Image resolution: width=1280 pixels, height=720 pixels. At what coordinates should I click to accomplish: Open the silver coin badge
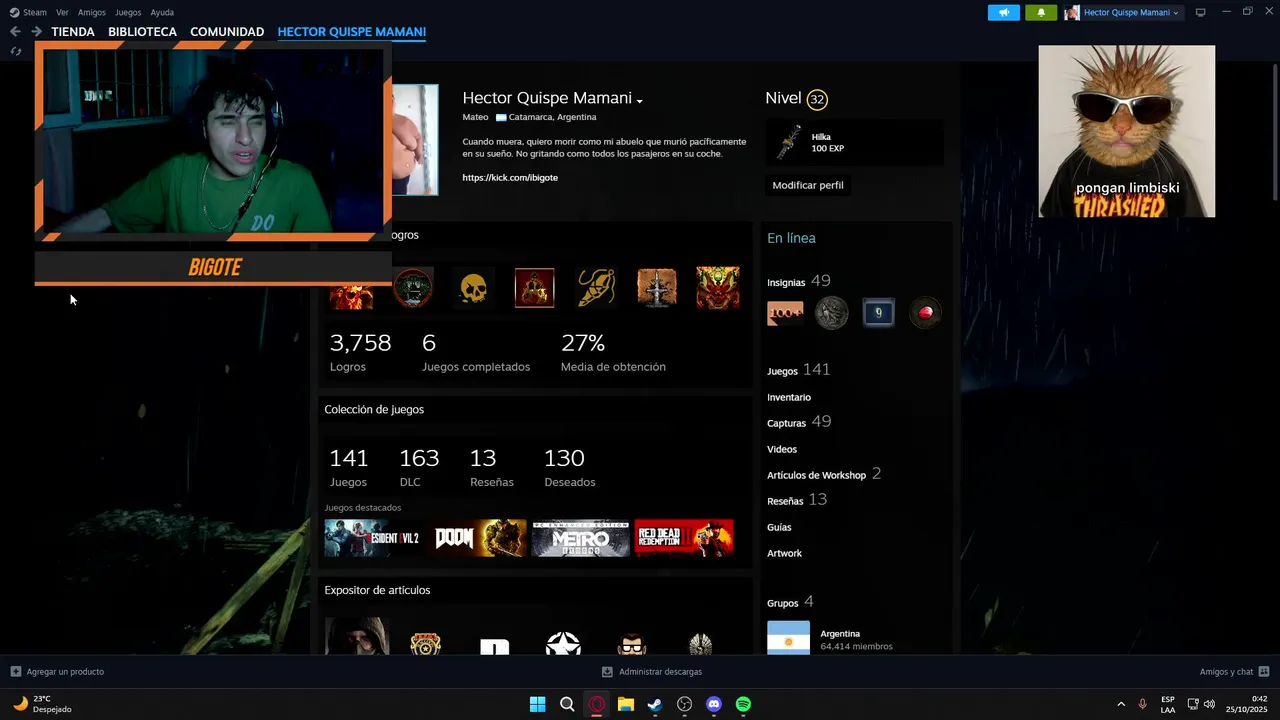pyautogui.click(x=831, y=313)
